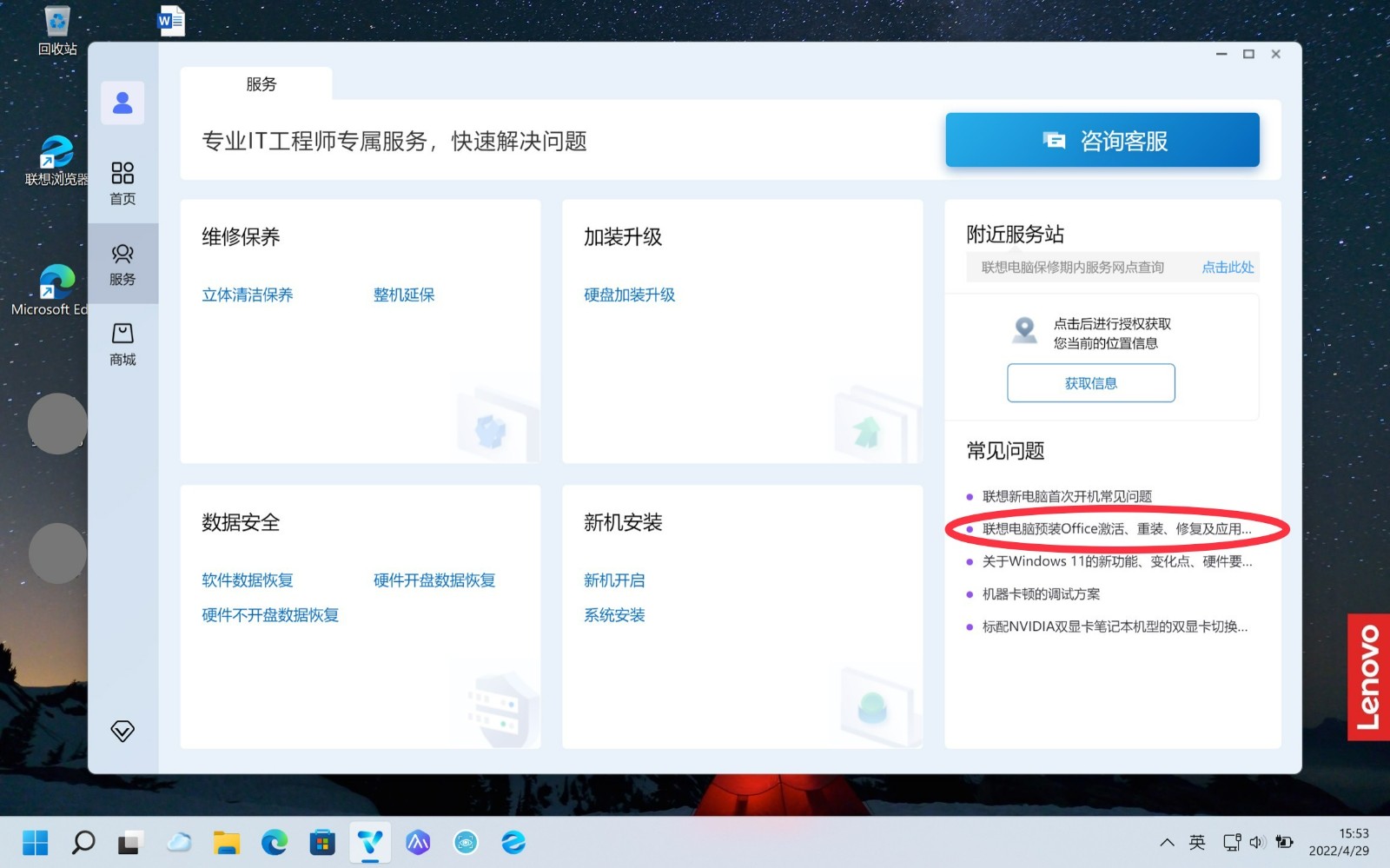Open 硬件不开盘数据恢复 link
The height and width of the screenshot is (868, 1390).
[270, 614]
